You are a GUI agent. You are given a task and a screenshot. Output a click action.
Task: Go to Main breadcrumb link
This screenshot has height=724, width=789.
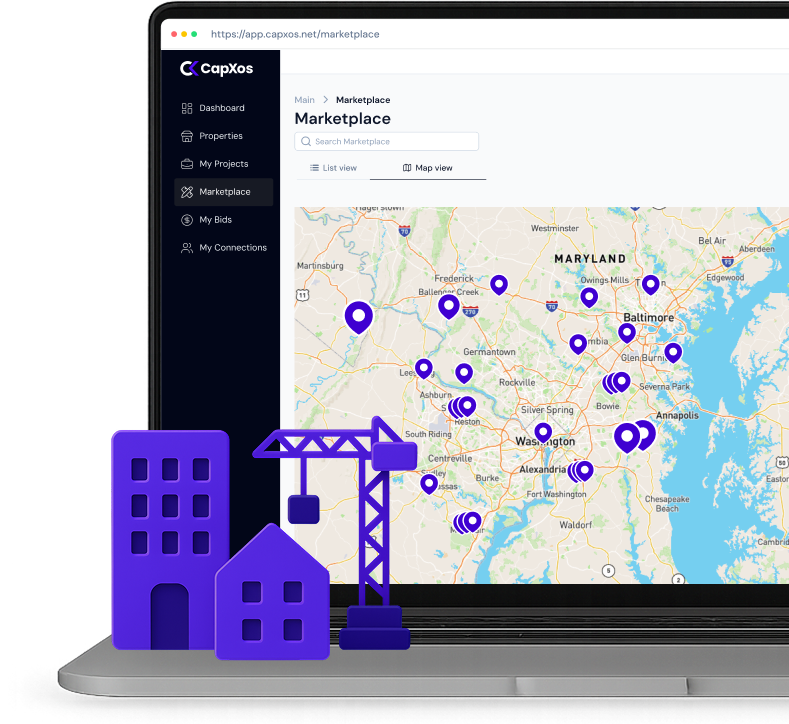point(304,100)
